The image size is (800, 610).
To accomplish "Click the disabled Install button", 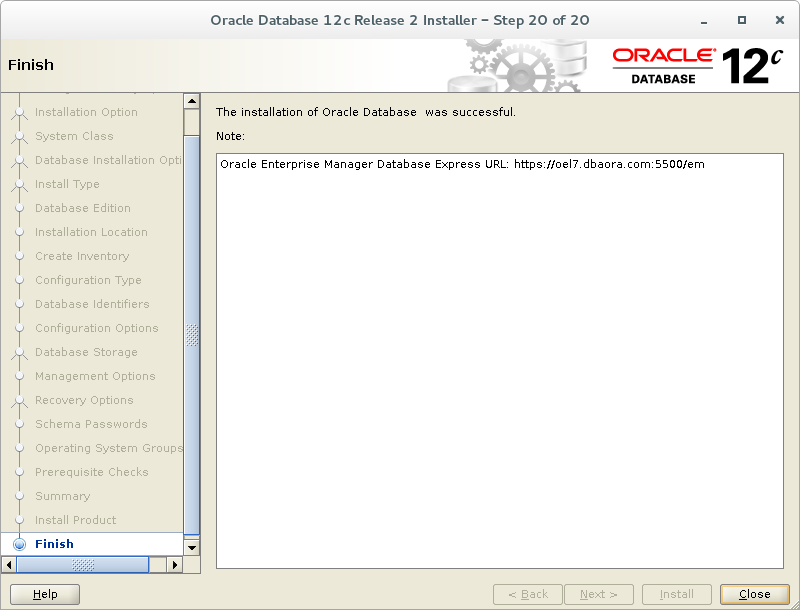I will pos(677,594).
